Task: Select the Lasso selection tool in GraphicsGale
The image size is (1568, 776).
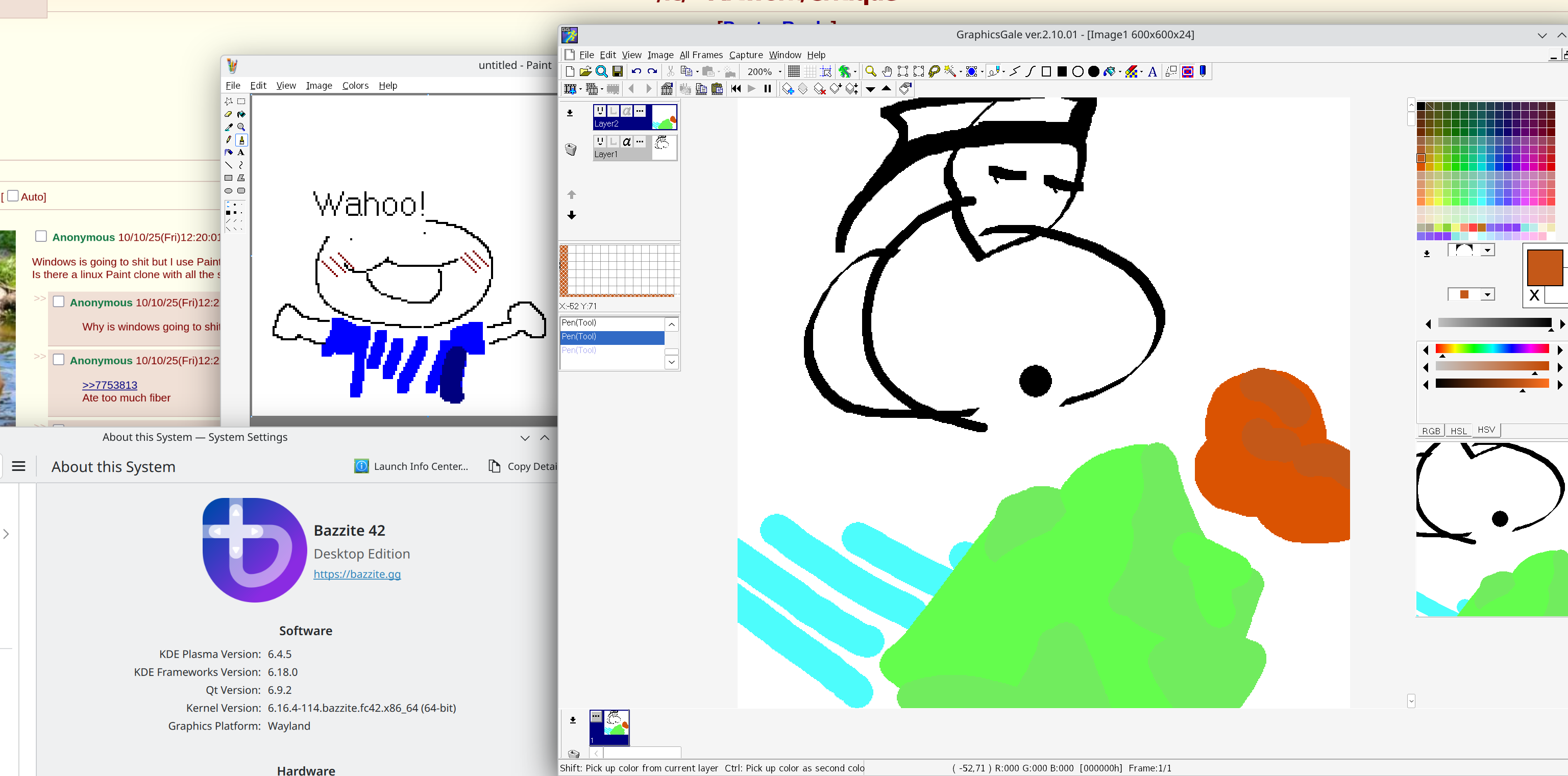Action: pyautogui.click(x=935, y=72)
